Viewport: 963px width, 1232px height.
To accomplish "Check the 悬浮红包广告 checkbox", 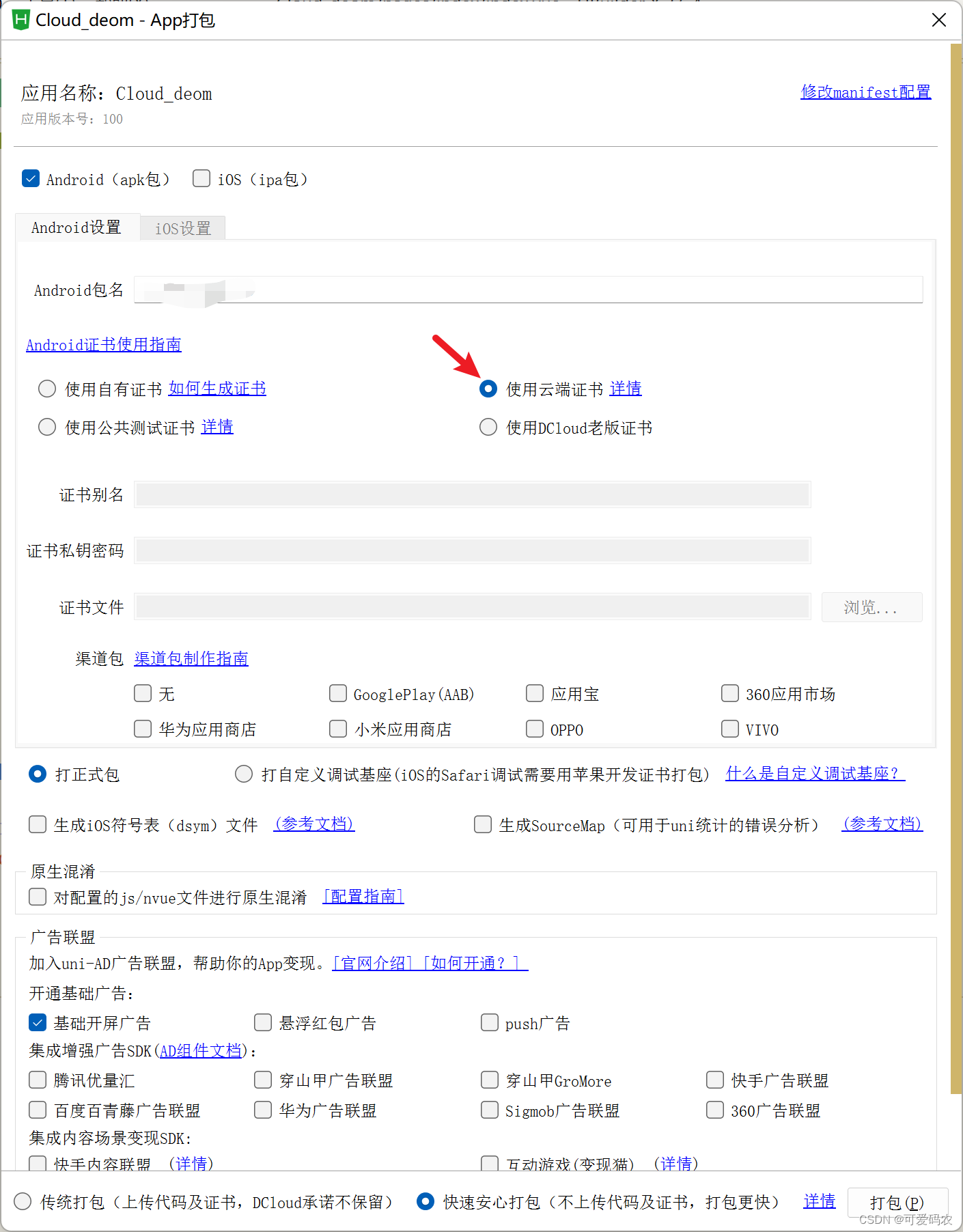I will click(263, 1022).
